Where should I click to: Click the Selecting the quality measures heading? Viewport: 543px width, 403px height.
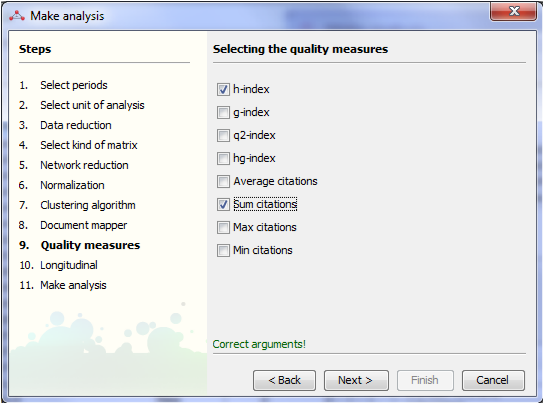pyautogui.click(x=300, y=49)
